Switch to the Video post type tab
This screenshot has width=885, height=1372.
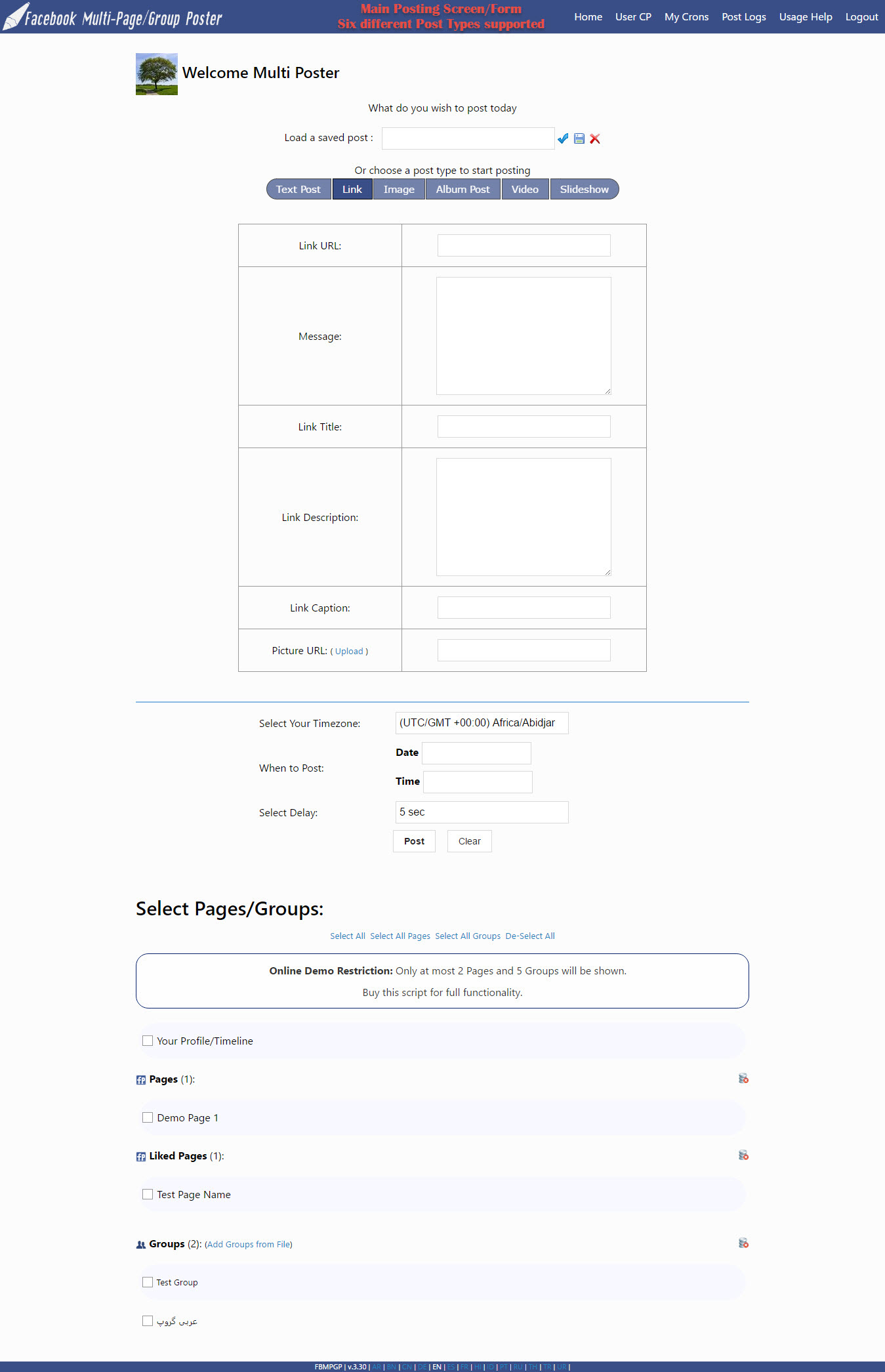tap(525, 189)
